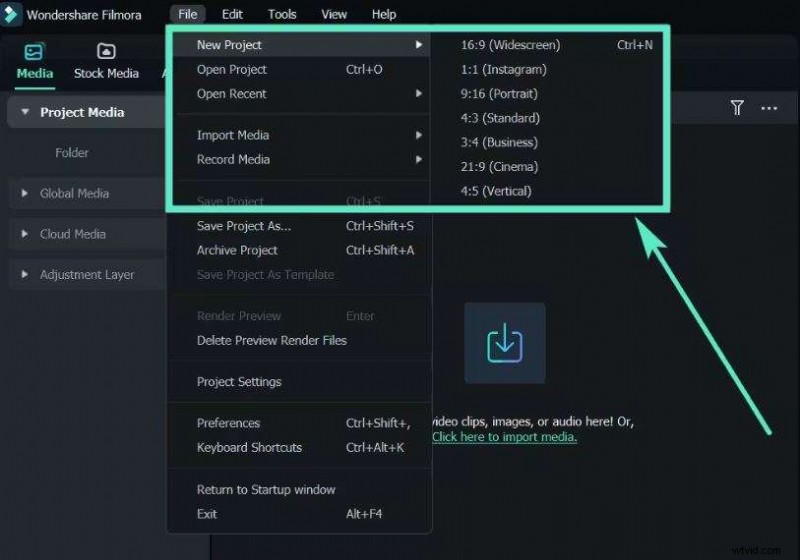
Task: Choose Archive Project entry
Action: [x=302, y=250]
